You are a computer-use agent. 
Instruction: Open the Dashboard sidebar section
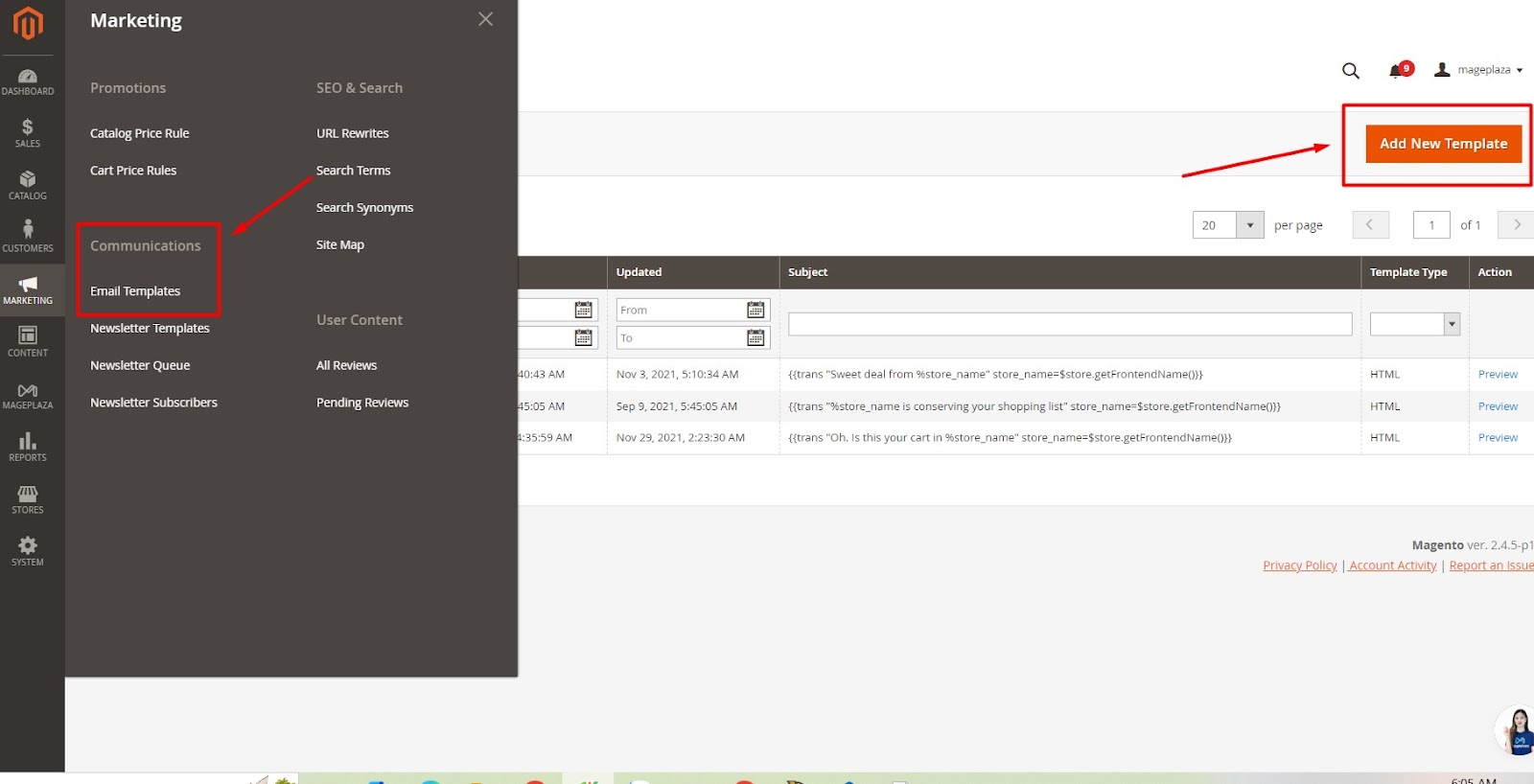28,82
